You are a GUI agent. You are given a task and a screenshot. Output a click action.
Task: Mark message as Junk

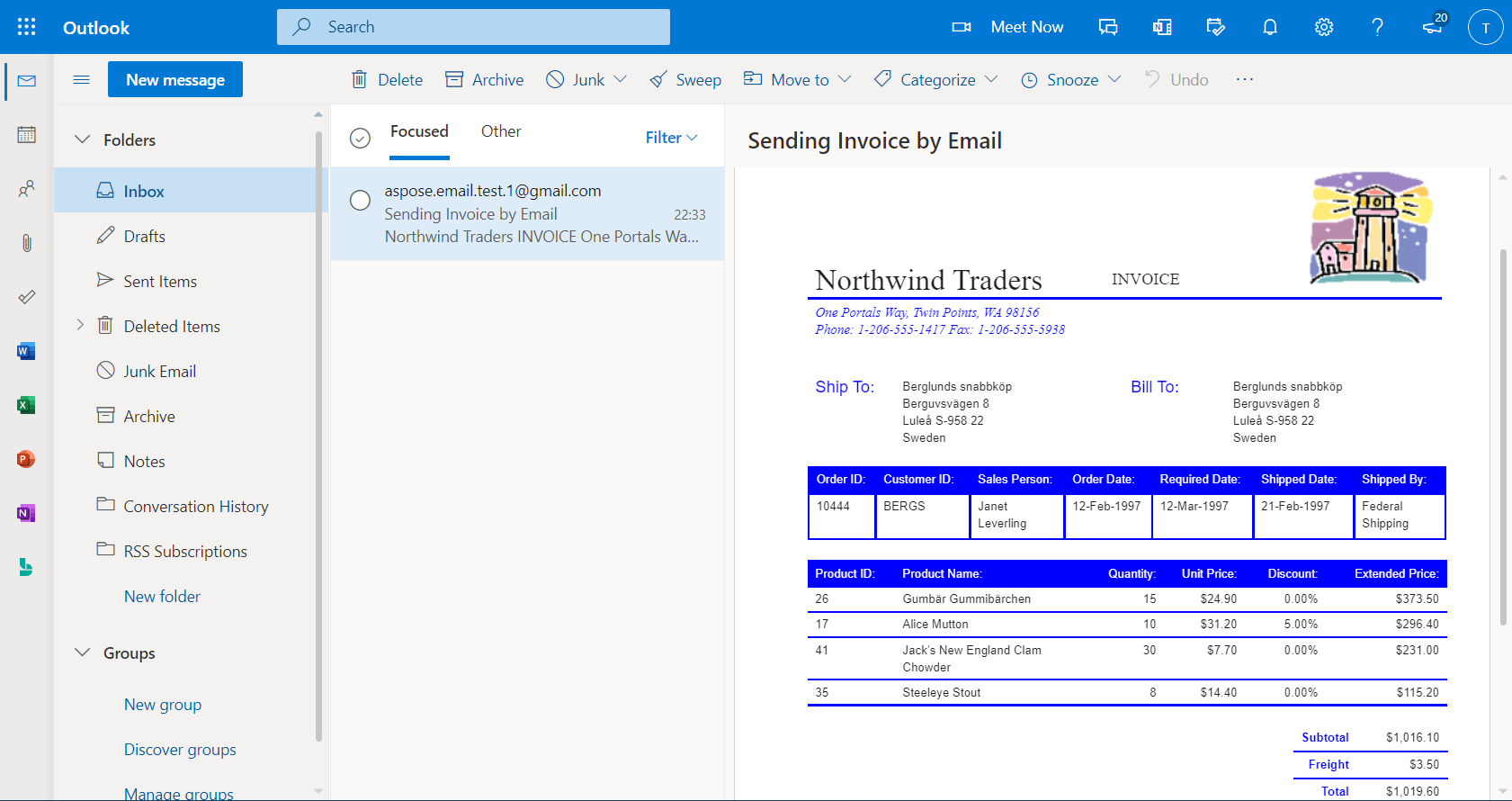[x=576, y=80]
